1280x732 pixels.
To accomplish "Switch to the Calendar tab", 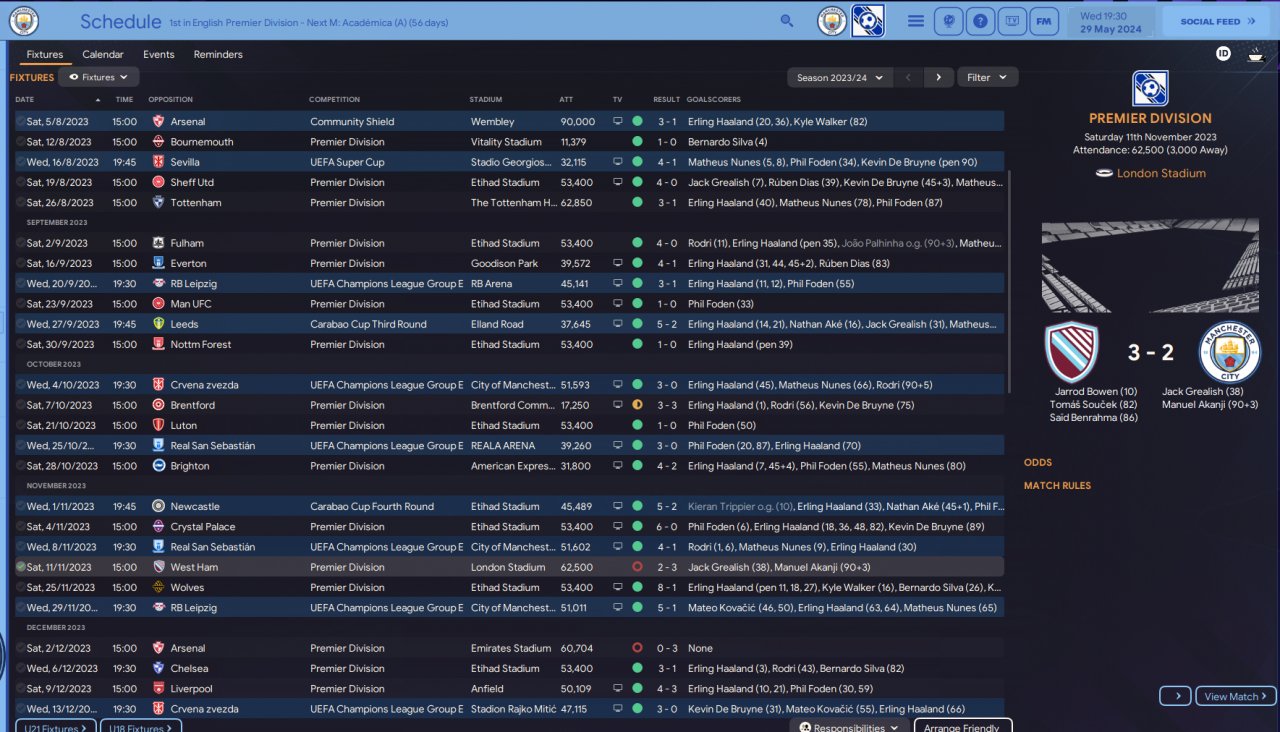I will (x=103, y=54).
